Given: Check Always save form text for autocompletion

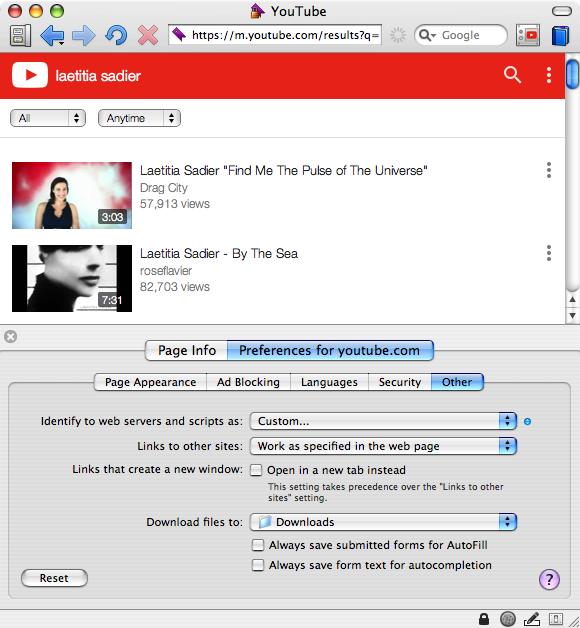Looking at the screenshot, I should [x=258, y=565].
